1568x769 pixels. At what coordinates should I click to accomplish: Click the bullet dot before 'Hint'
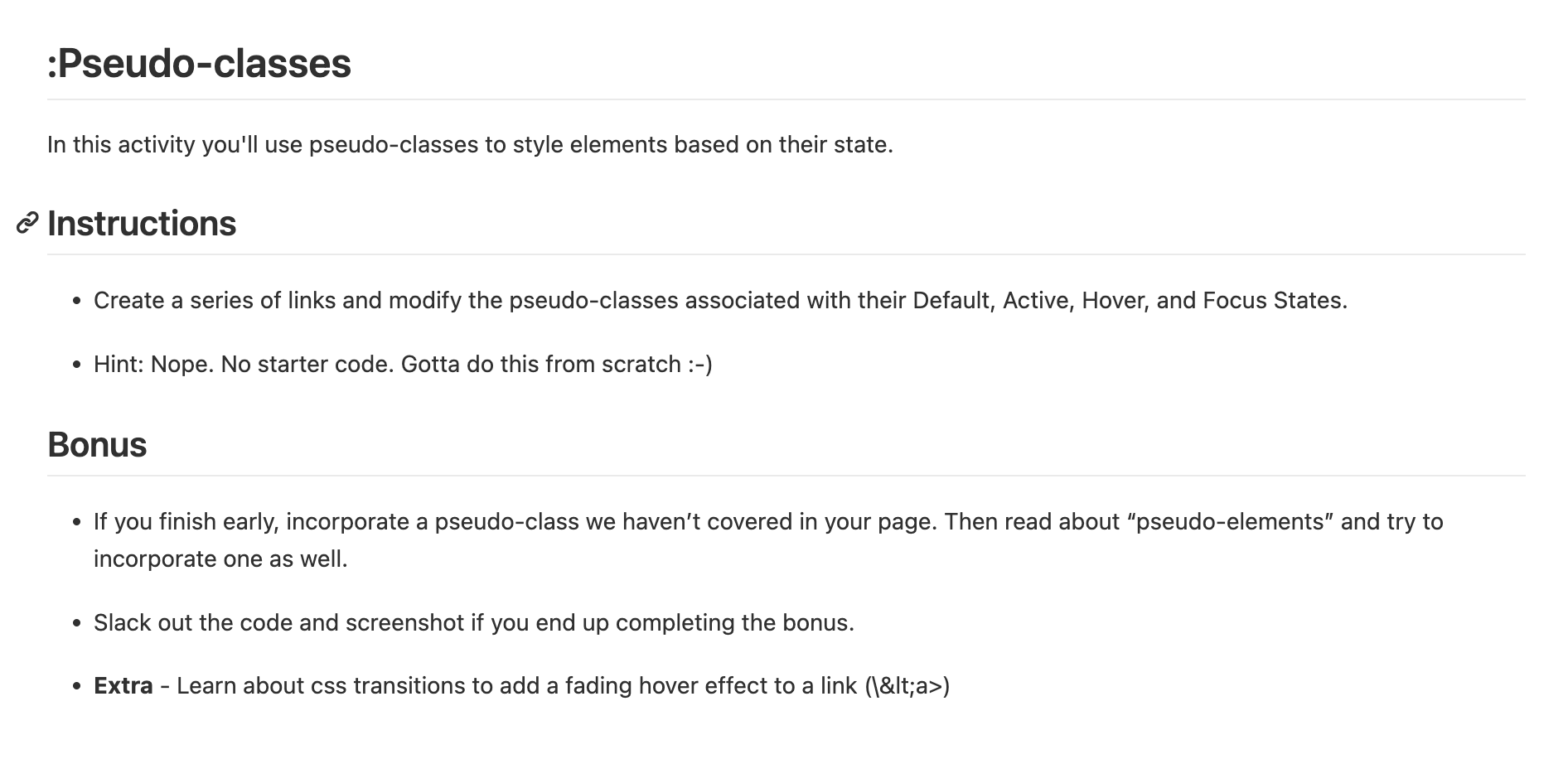(x=77, y=365)
